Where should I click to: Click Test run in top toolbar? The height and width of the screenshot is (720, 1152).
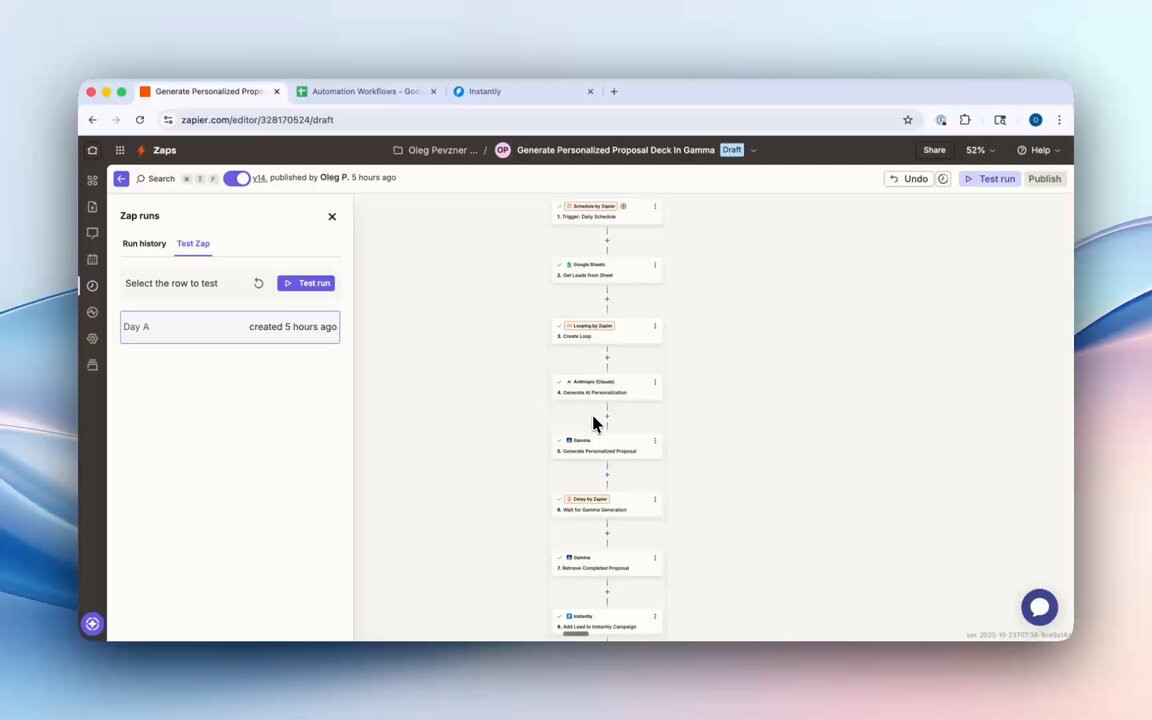coord(990,179)
